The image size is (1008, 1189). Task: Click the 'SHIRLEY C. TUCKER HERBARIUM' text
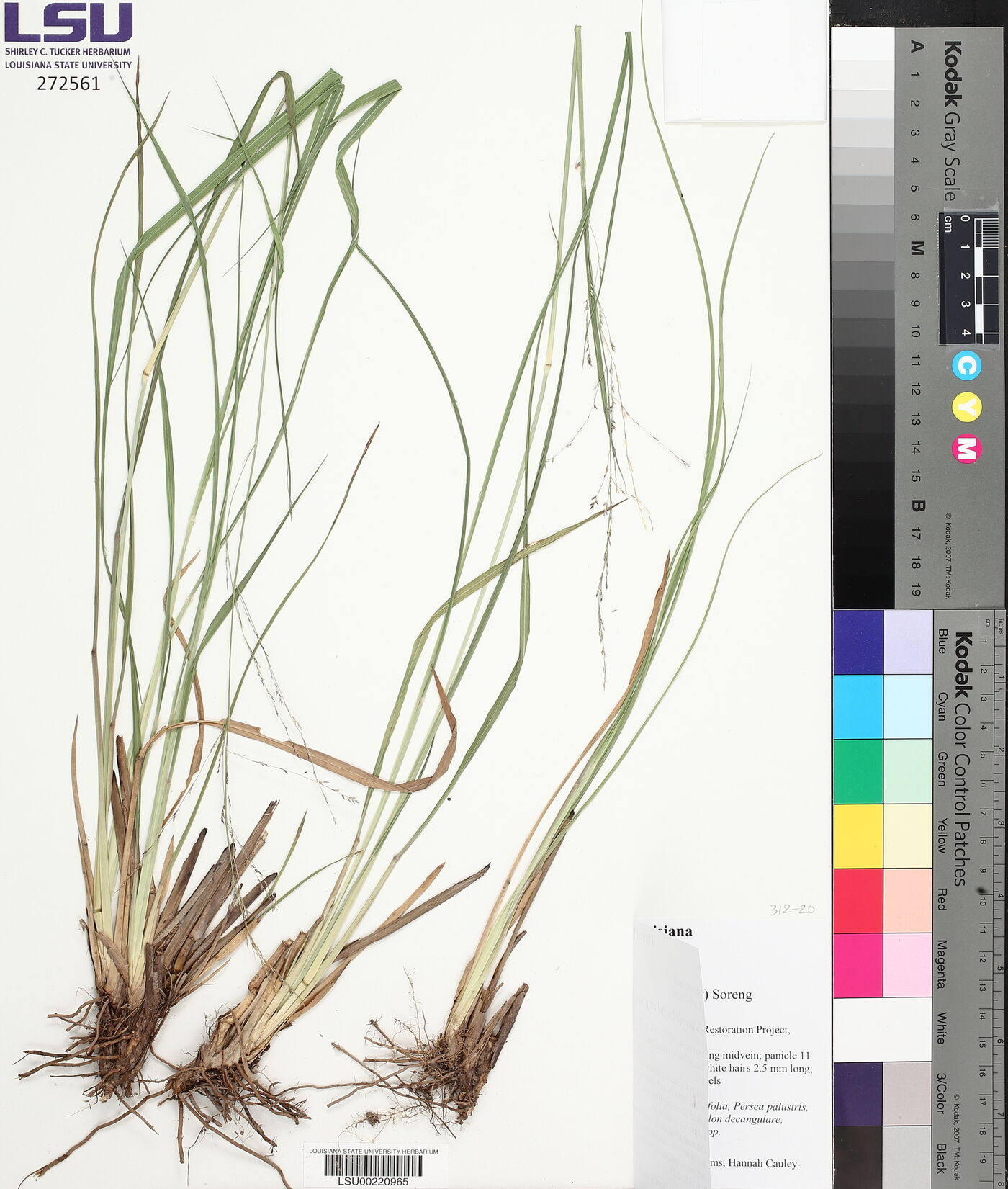point(68,52)
